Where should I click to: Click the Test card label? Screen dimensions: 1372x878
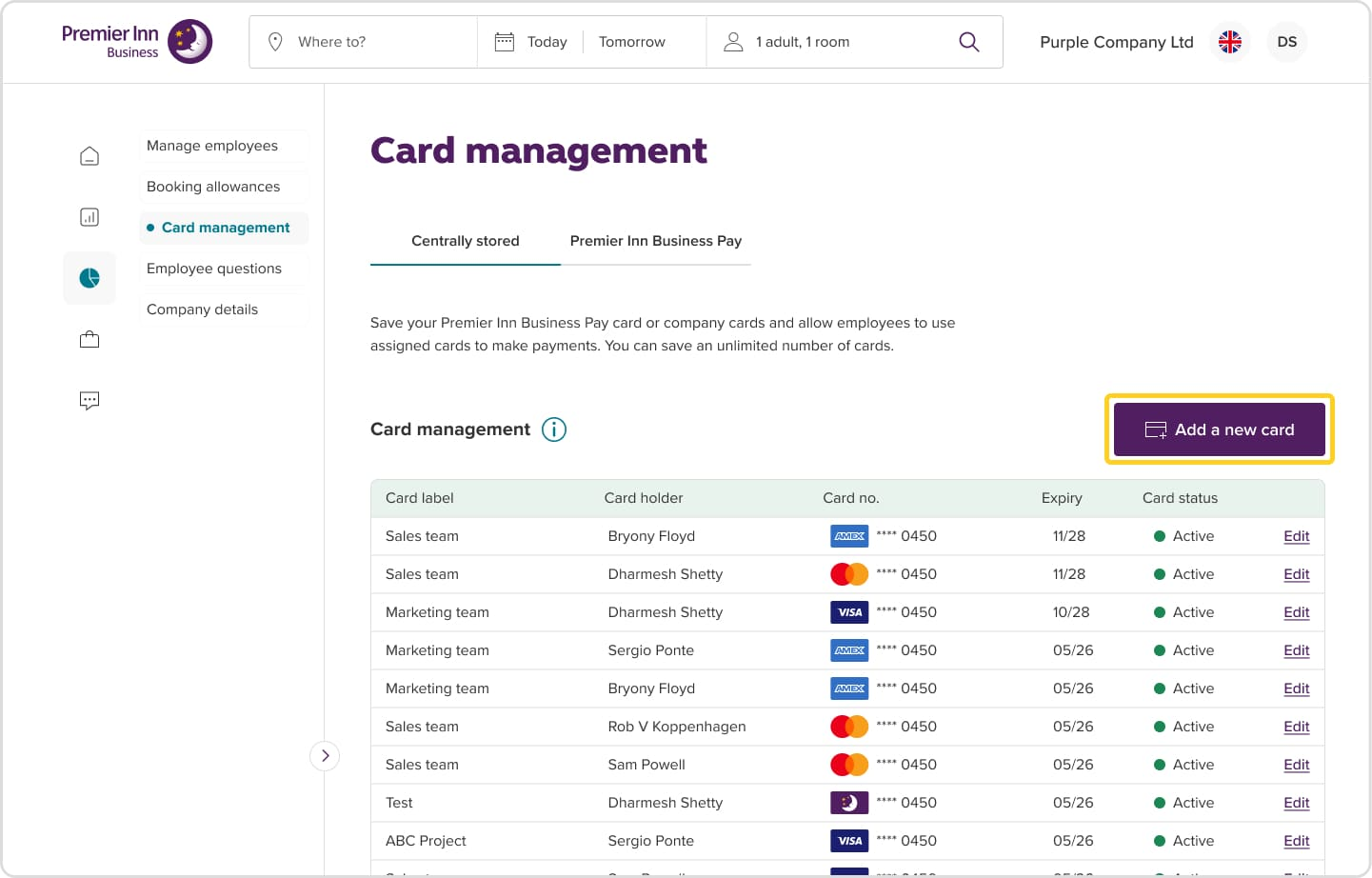[399, 803]
